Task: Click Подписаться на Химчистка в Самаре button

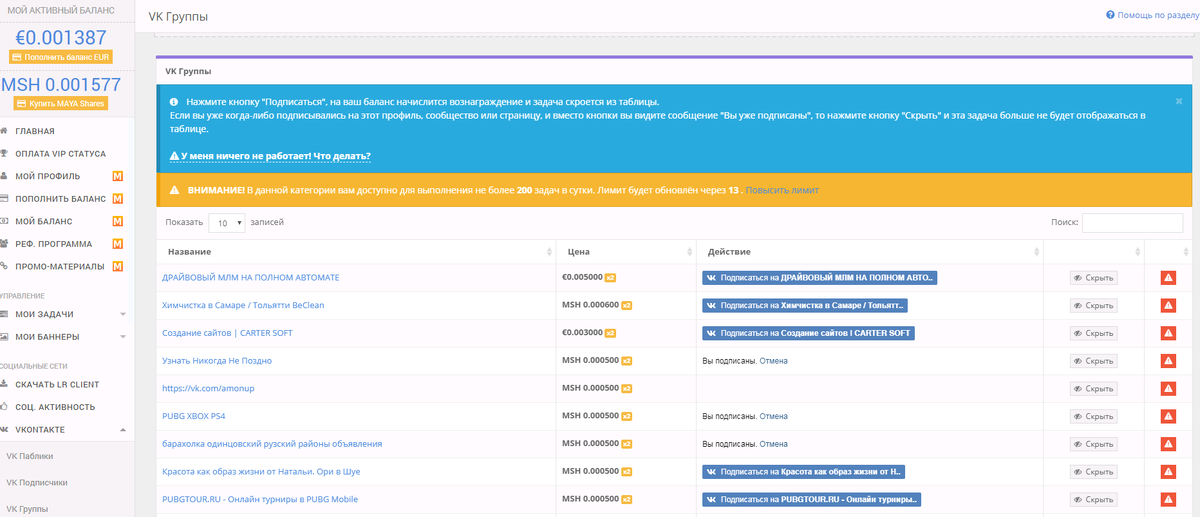Action: coord(806,305)
